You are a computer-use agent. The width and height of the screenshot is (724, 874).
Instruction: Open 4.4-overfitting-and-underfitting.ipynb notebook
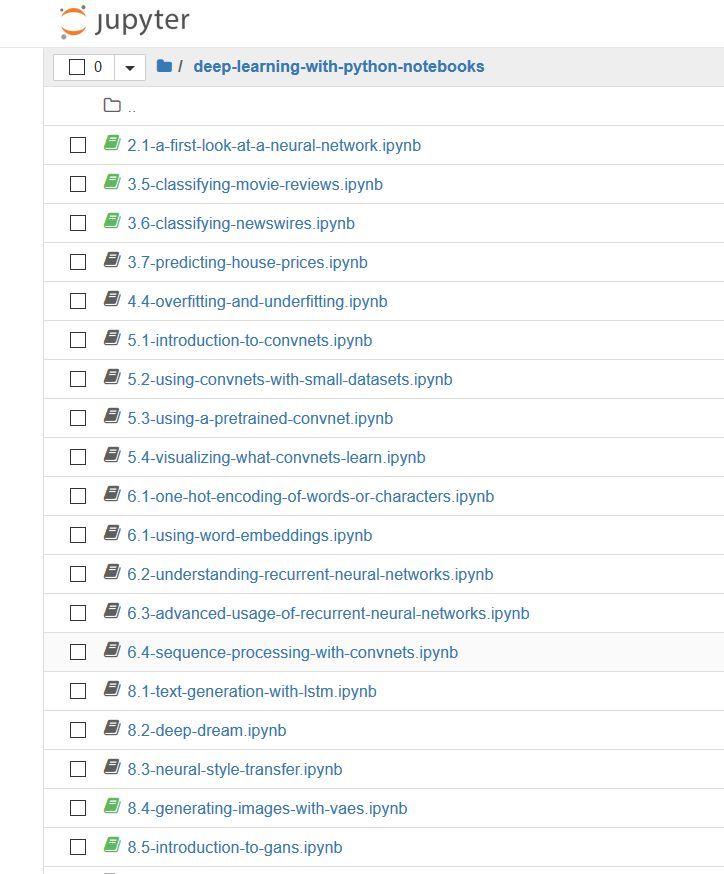coord(257,302)
